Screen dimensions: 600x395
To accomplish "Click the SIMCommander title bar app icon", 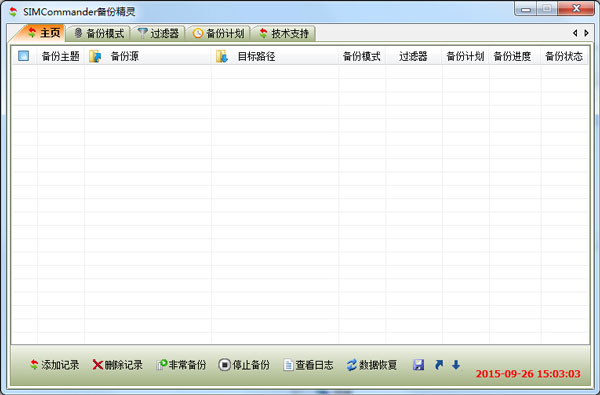I will pyautogui.click(x=13, y=11).
